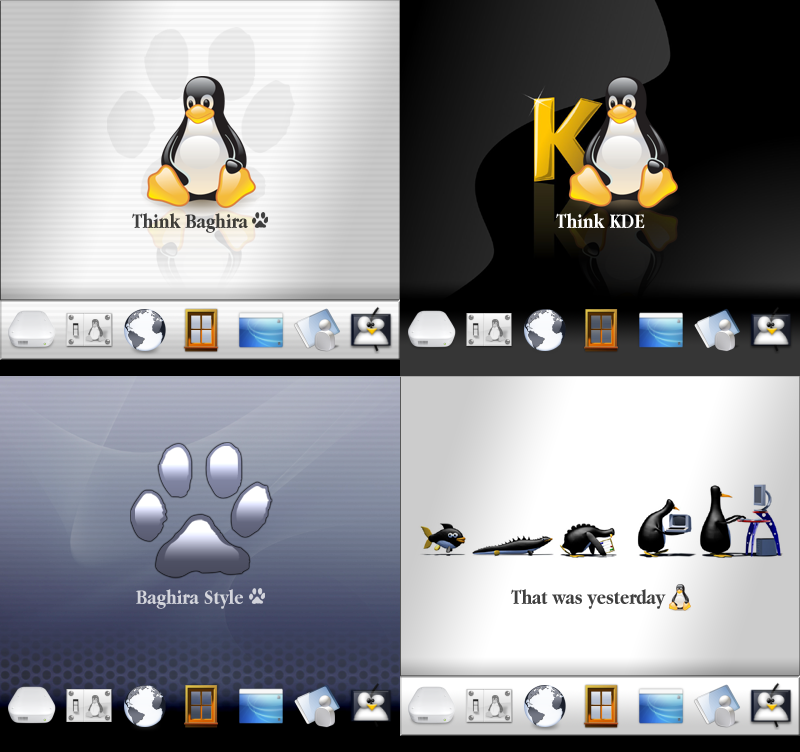Click the blue desktop screen icon in That was yesterday panel
The image size is (800, 752).
click(x=661, y=706)
